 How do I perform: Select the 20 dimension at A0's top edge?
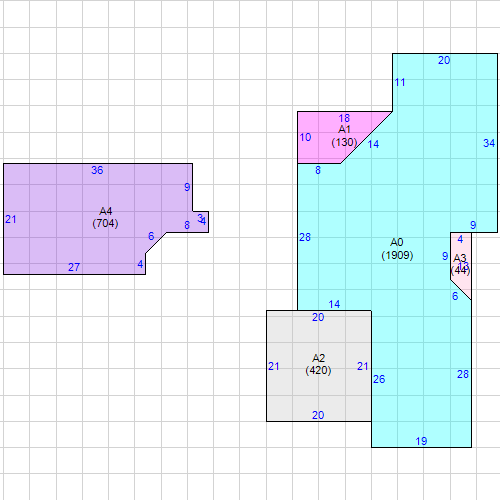(x=444, y=60)
